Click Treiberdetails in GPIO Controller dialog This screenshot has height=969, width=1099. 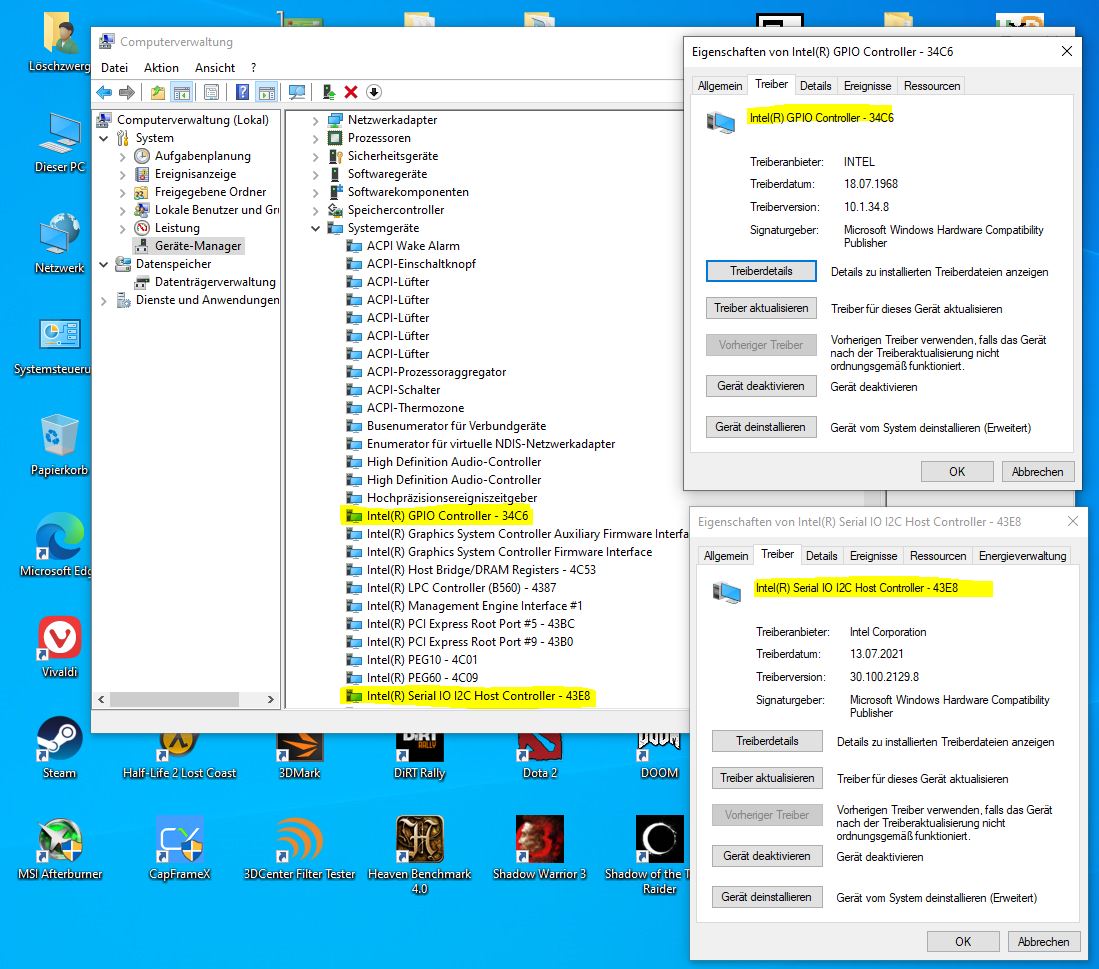761,271
